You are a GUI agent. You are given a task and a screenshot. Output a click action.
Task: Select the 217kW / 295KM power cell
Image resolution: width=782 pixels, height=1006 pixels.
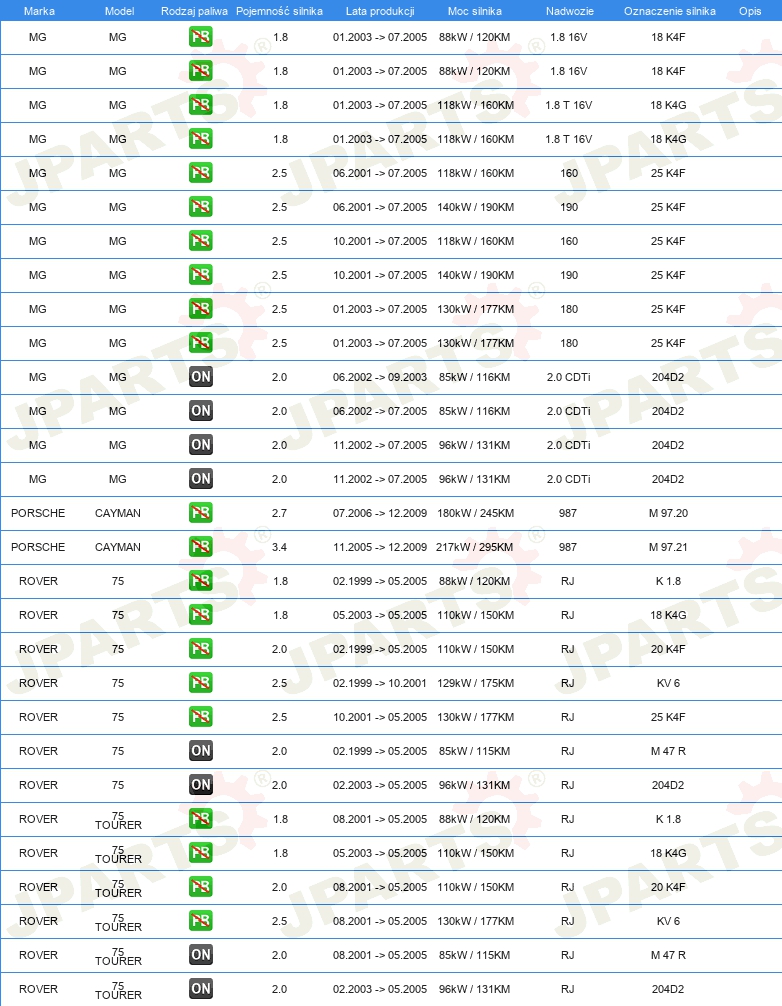(475, 547)
